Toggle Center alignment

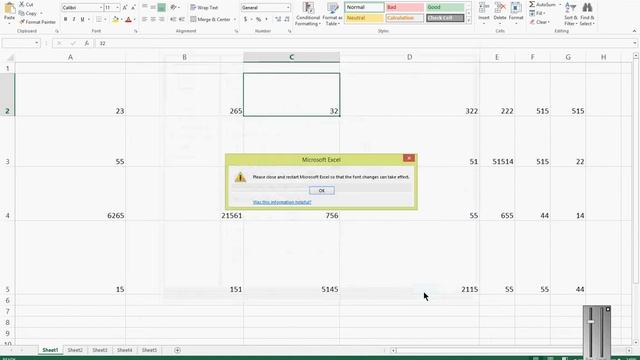[x=153, y=19]
